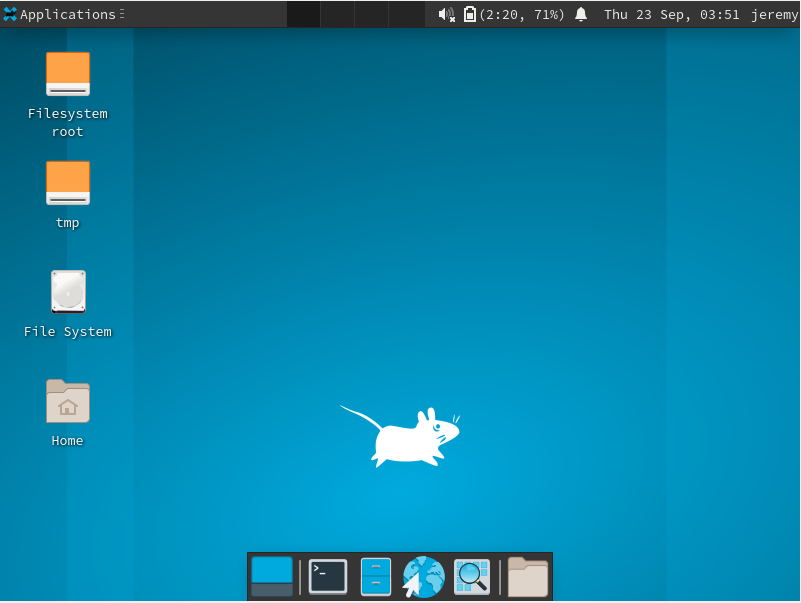Click the Xfce logo icon beside Applications
The image size is (801, 603).
[10, 14]
